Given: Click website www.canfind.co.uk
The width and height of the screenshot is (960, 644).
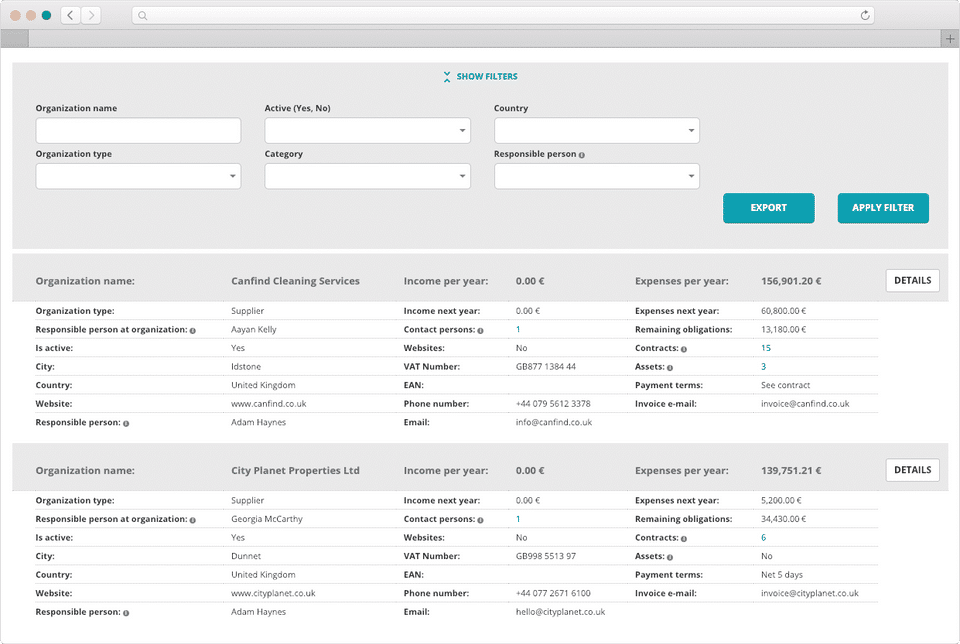Looking at the screenshot, I should pos(269,404).
